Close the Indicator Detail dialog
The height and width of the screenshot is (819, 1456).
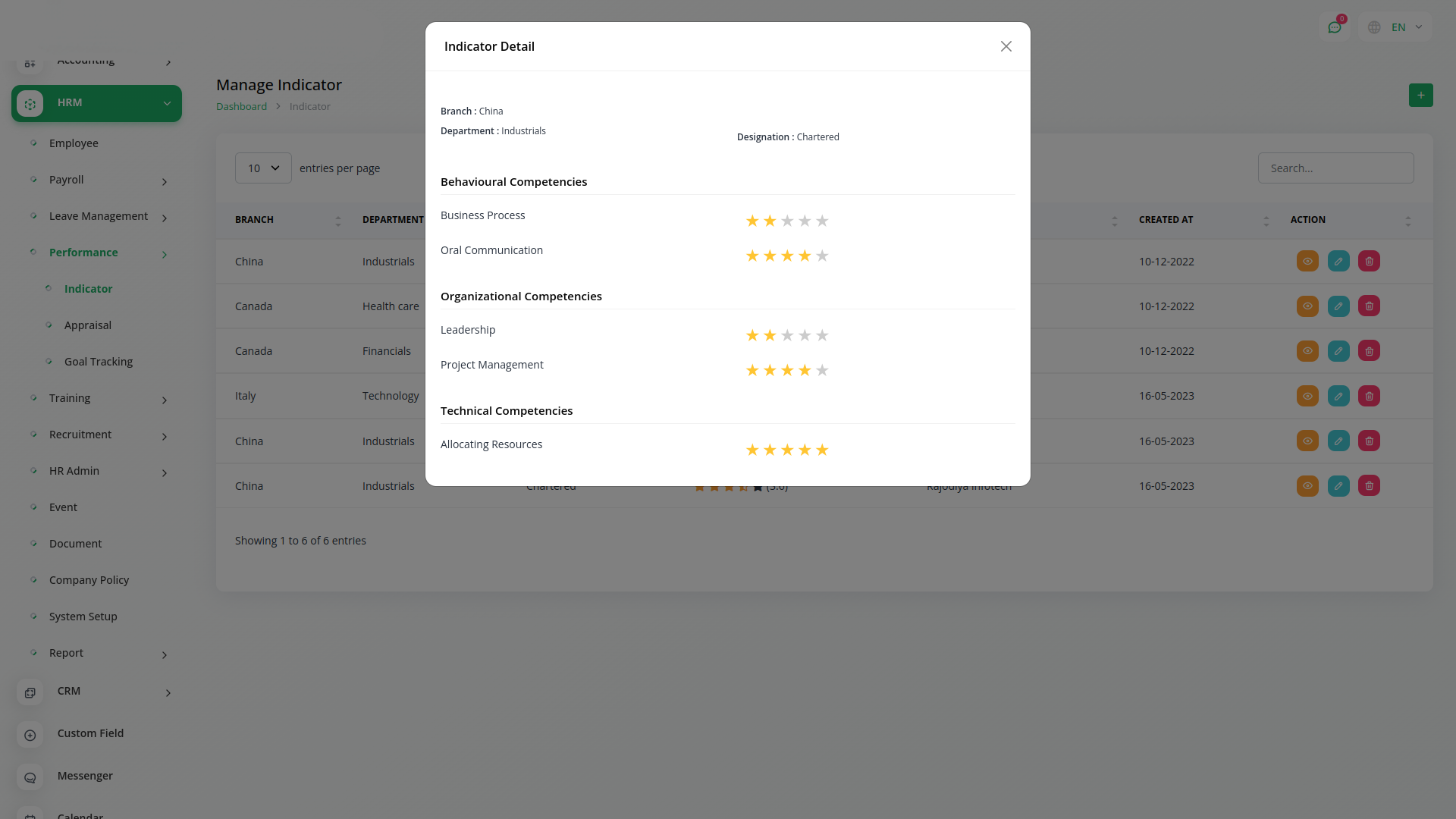pyautogui.click(x=1006, y=46)
